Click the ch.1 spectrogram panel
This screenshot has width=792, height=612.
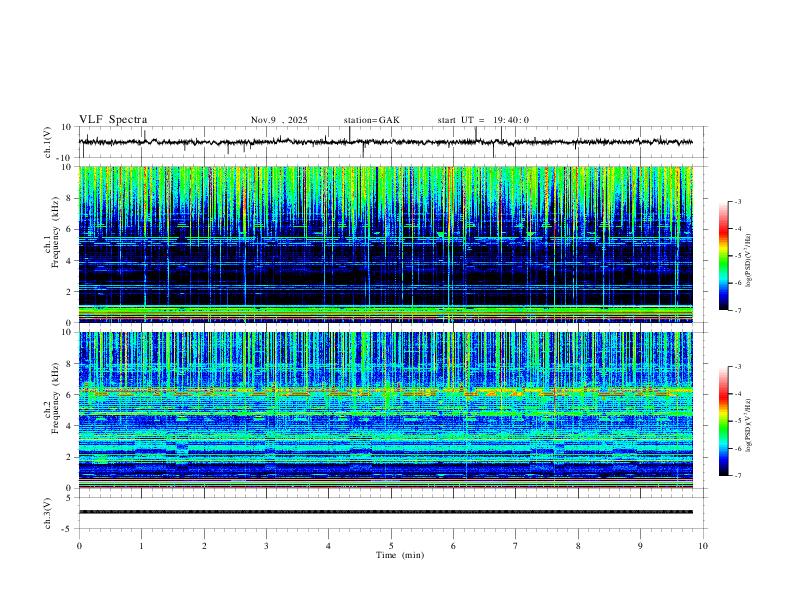click(386, 244)
